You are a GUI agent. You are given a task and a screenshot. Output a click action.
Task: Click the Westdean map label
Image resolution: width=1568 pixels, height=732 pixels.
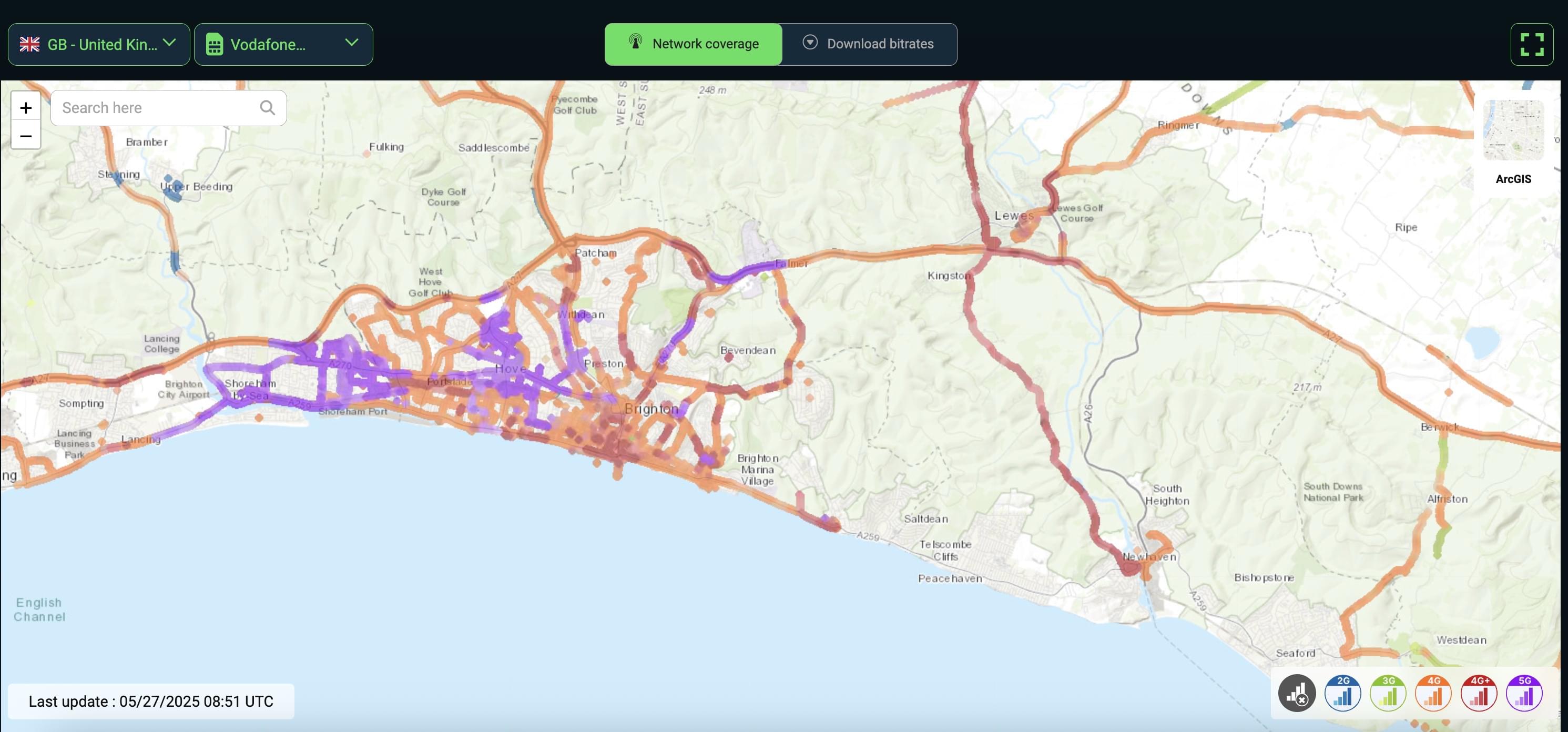click(1461, 639)
